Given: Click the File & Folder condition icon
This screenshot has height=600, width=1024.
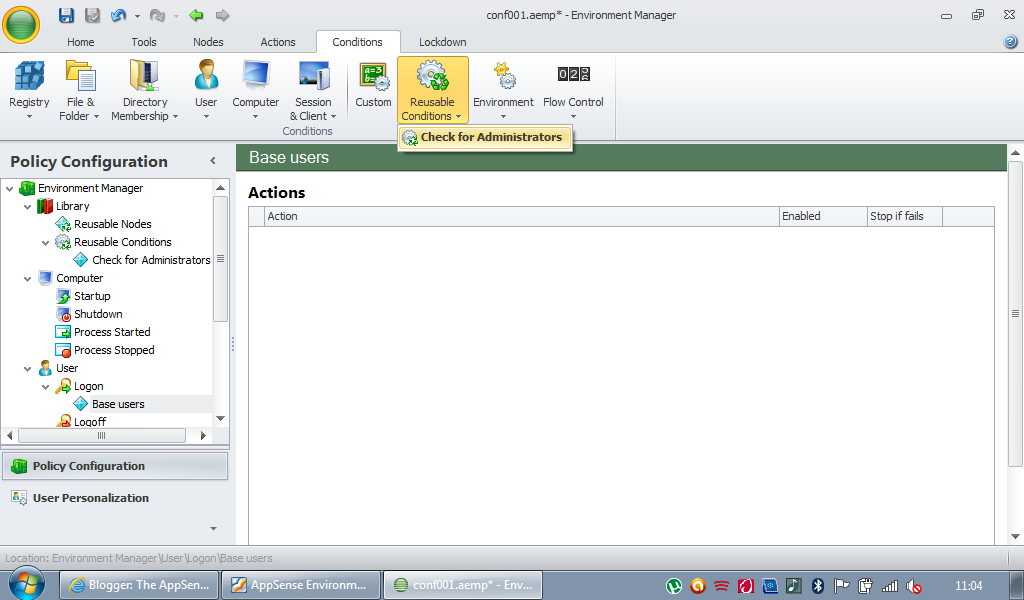Looking at the screenshot, I should point(80,80).
